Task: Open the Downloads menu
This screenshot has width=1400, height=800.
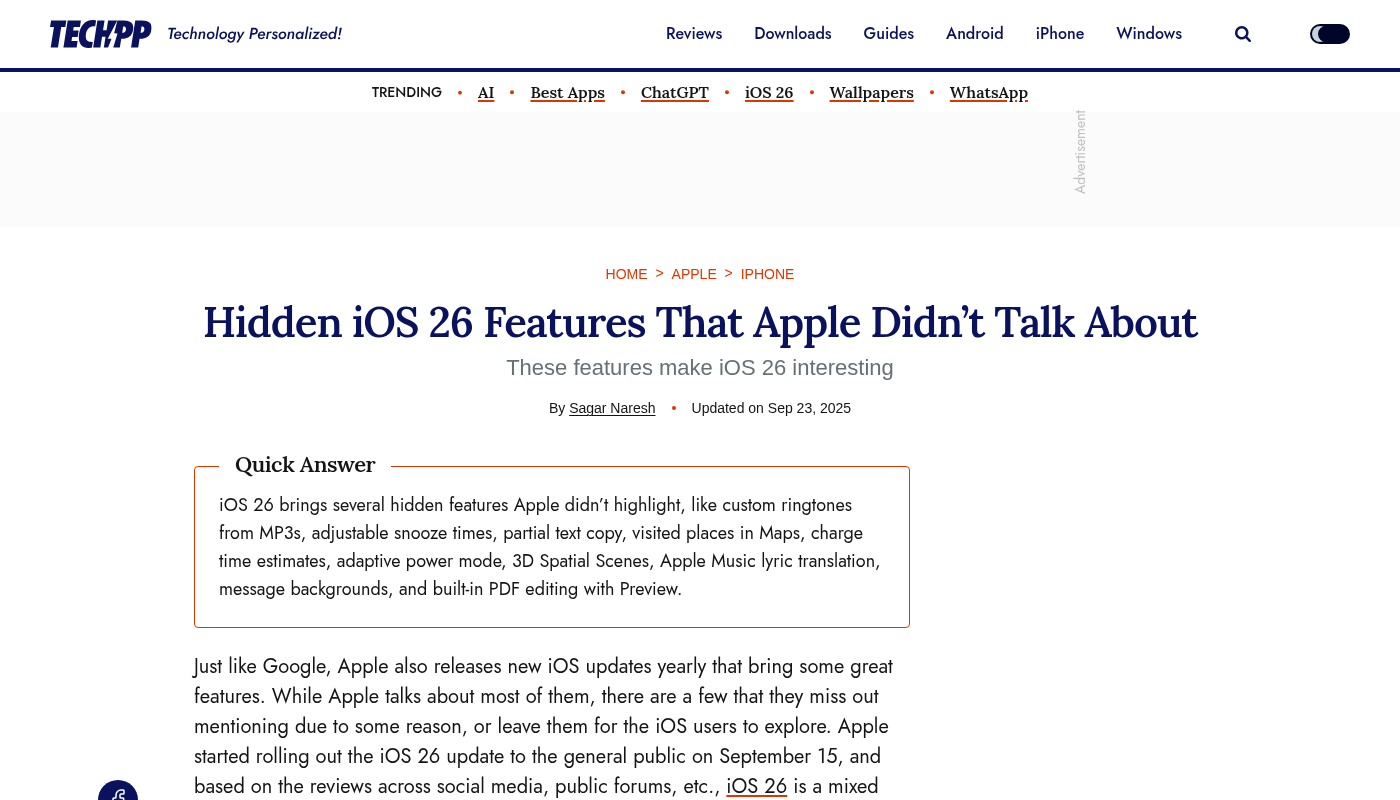Action: click(792, 34)
